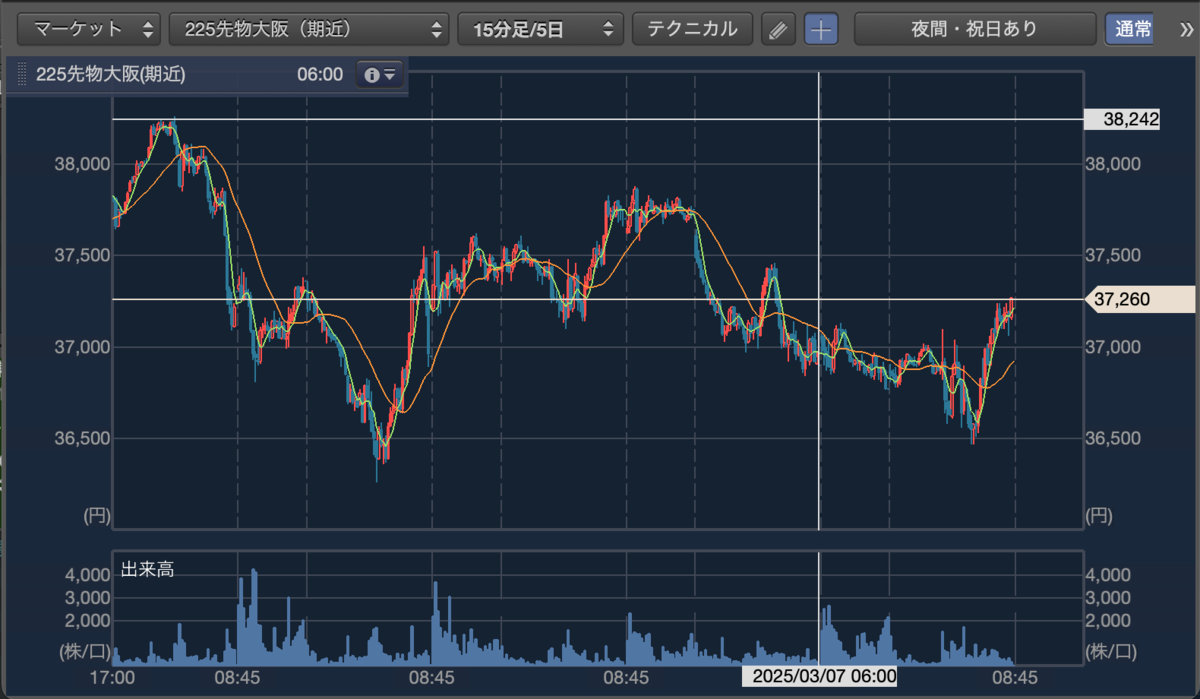Expand the toolbar overflow chevron
This screenshot has height=699, width=1200.
point(1185,29)
